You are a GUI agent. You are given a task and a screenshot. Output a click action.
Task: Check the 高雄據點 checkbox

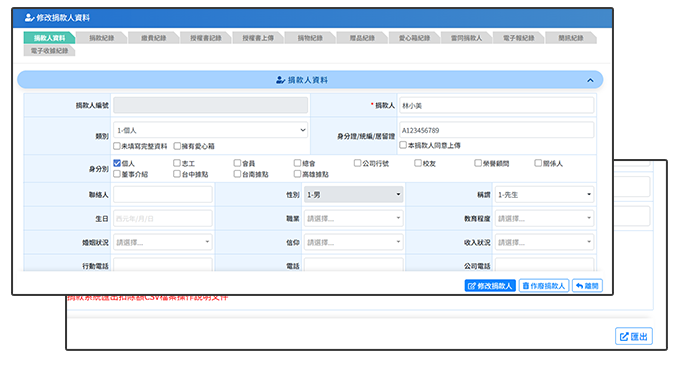tap(297, 174)
